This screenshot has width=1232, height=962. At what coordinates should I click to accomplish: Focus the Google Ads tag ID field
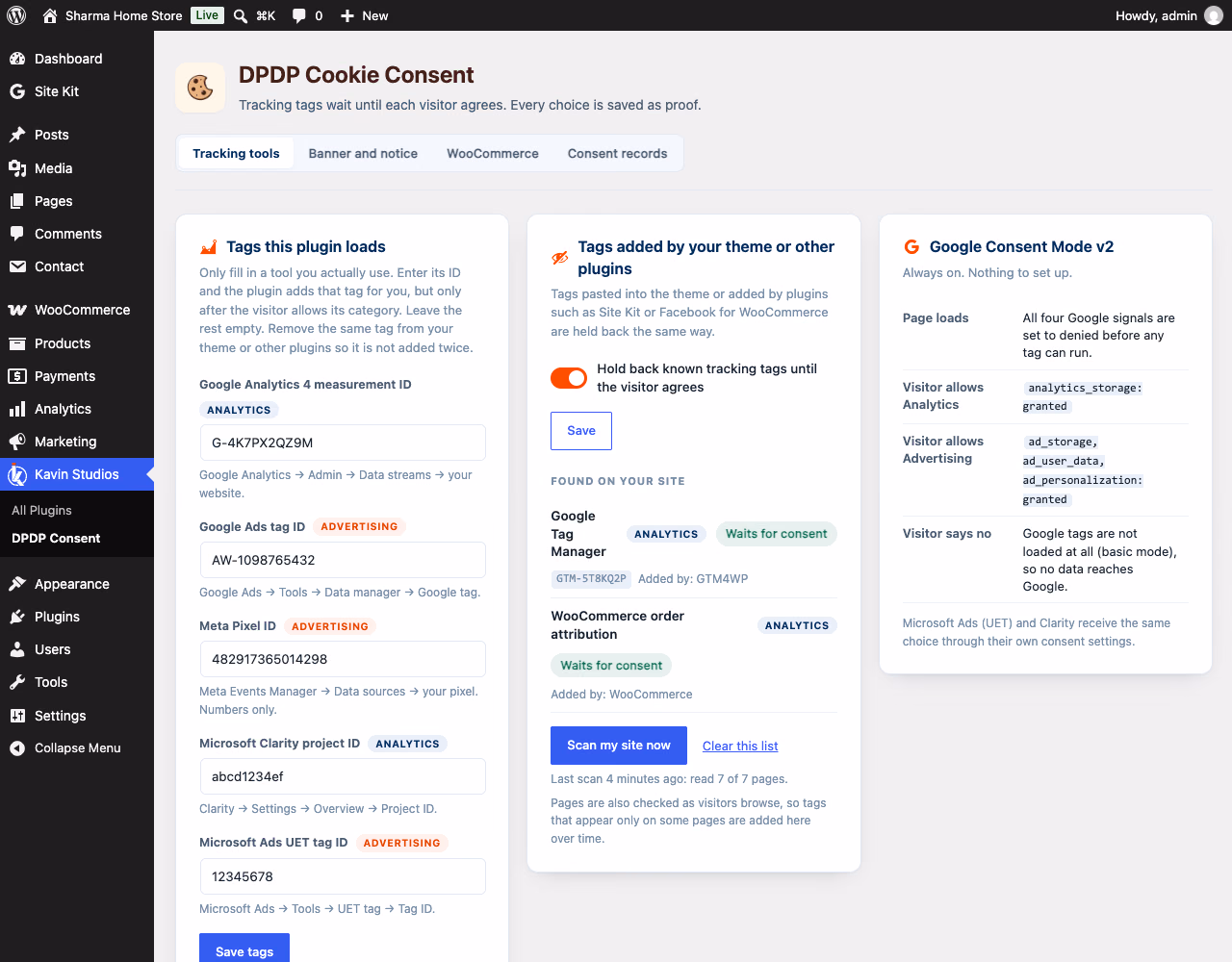(343, 560)
